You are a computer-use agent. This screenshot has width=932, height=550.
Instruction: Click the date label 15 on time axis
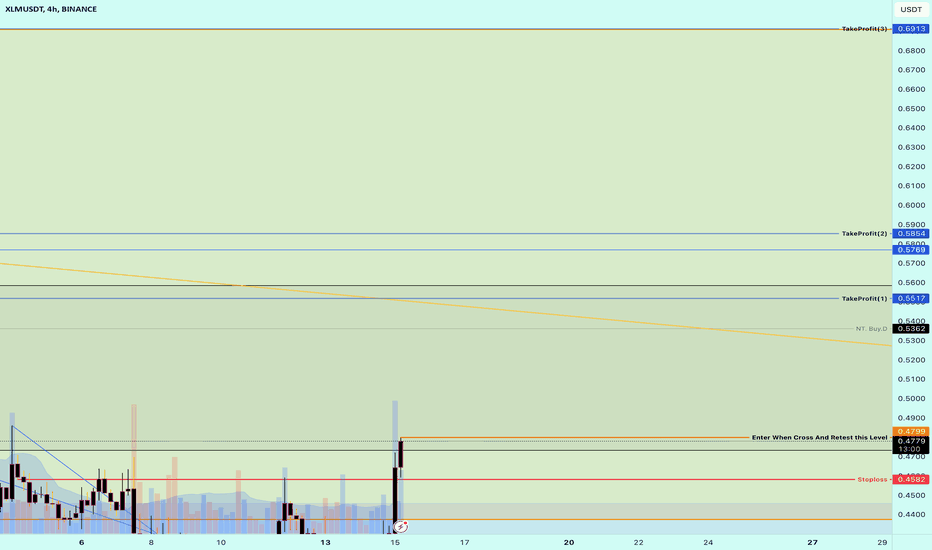tap(395, 542)
